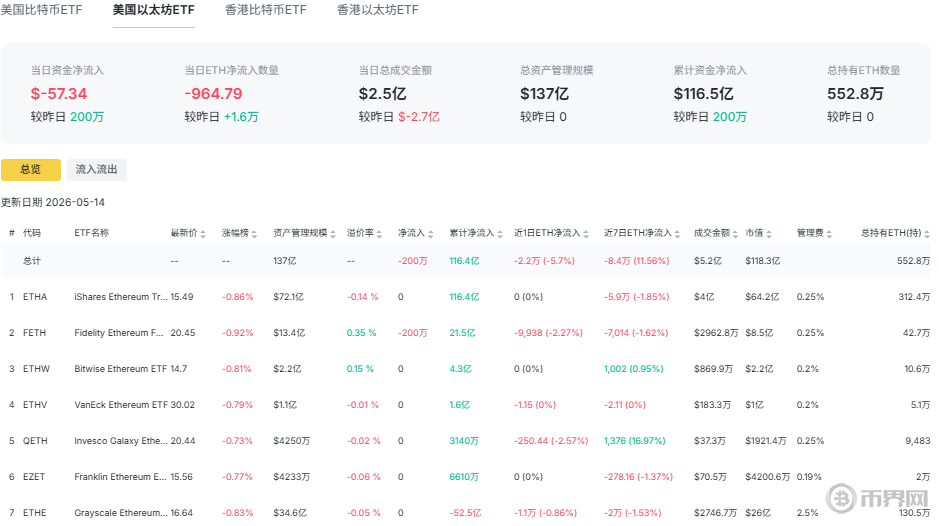Click the -964.79 ETH net inflow value
The width and height of the screenshot is (939, 526).
pos(213,93)
